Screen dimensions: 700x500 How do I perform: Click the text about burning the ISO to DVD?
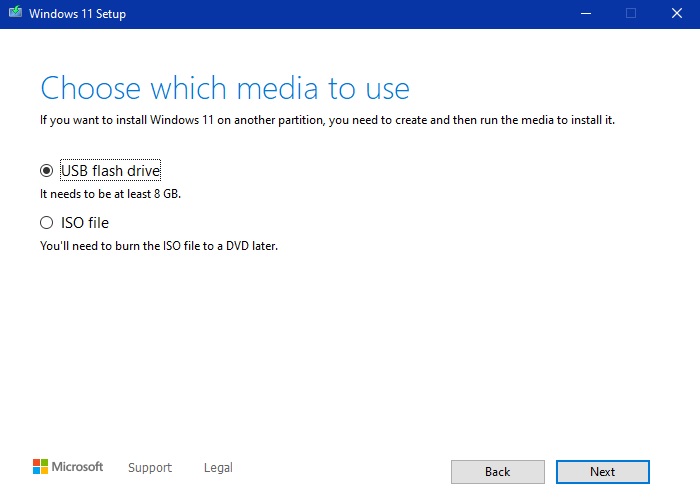point(158,246)
